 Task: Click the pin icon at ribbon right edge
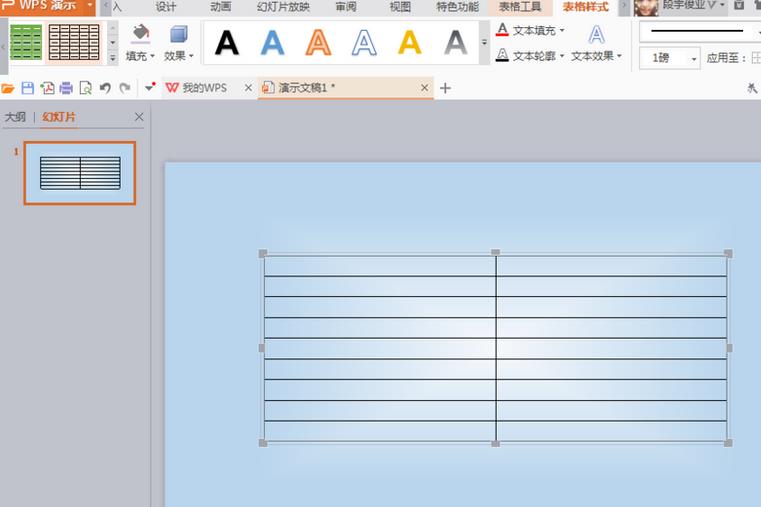pyautogui.click(x=752, y=88)
